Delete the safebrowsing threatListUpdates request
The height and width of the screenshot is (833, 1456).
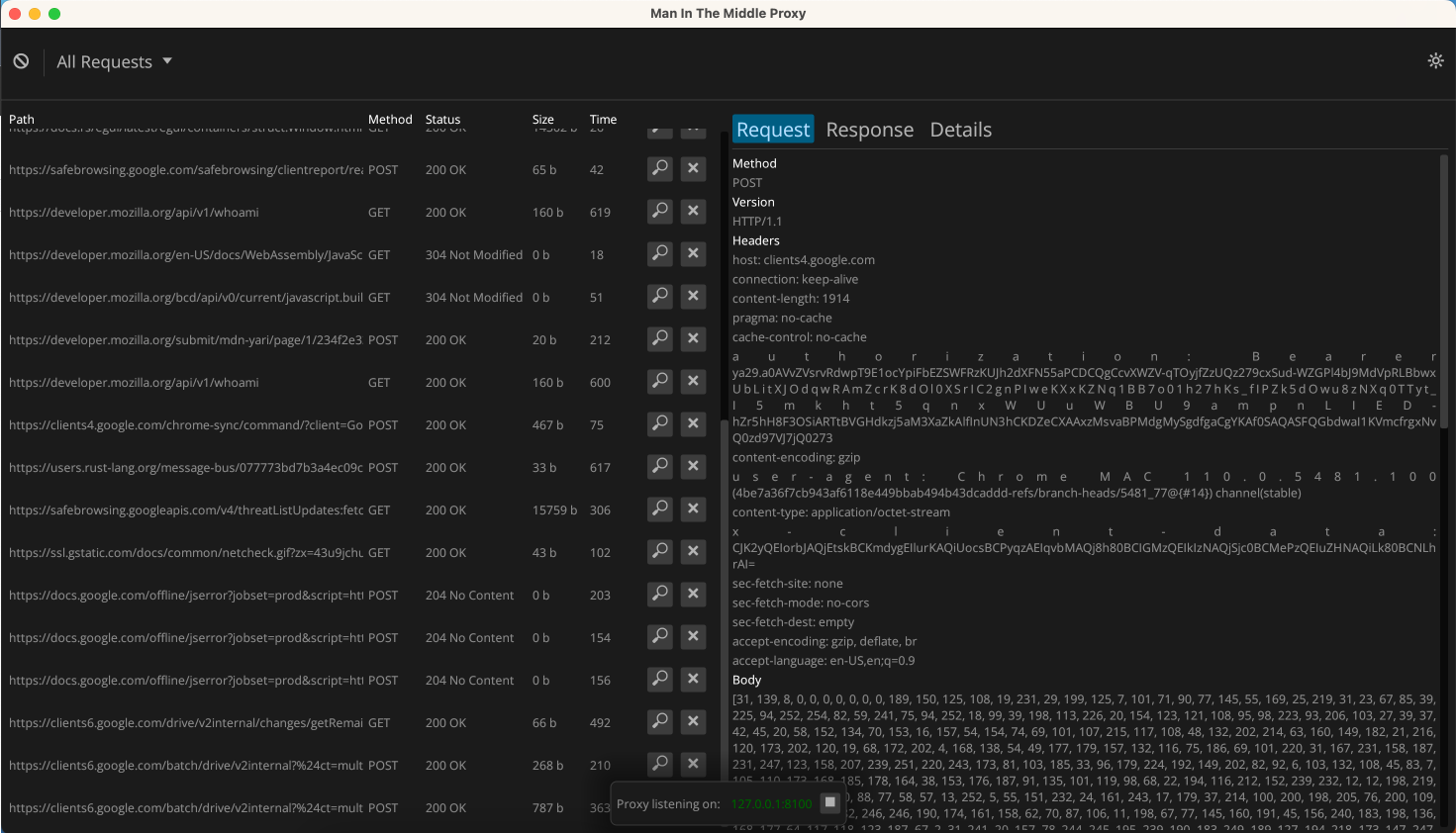coord(694,509)
